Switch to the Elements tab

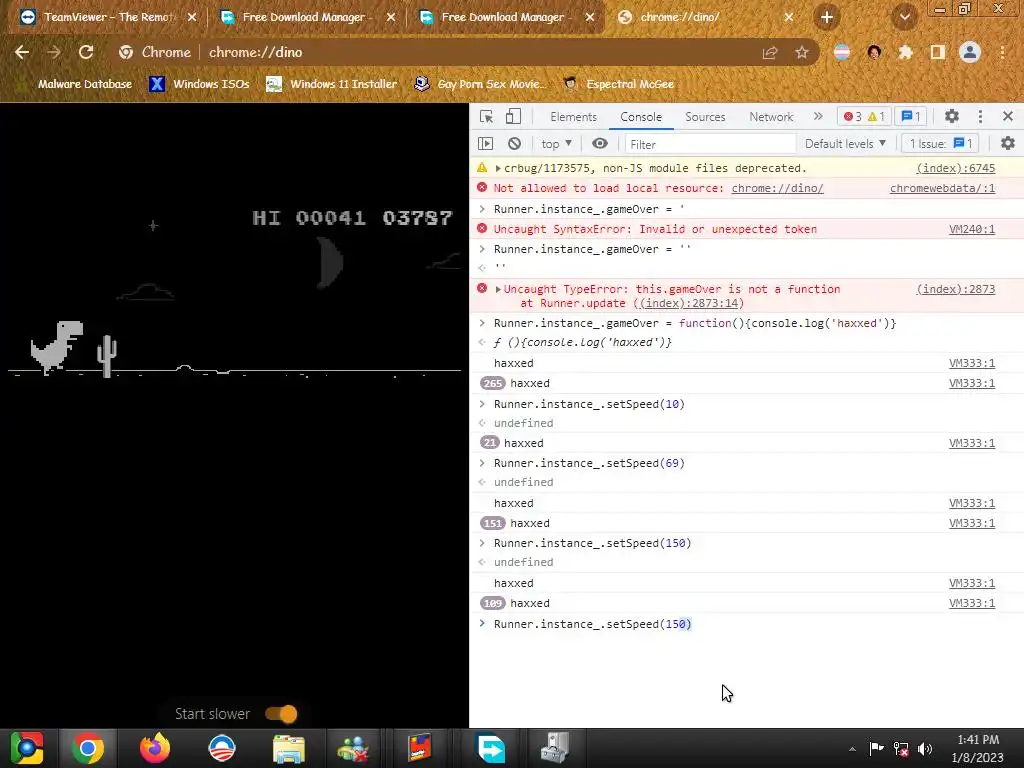tap(573, 117)
